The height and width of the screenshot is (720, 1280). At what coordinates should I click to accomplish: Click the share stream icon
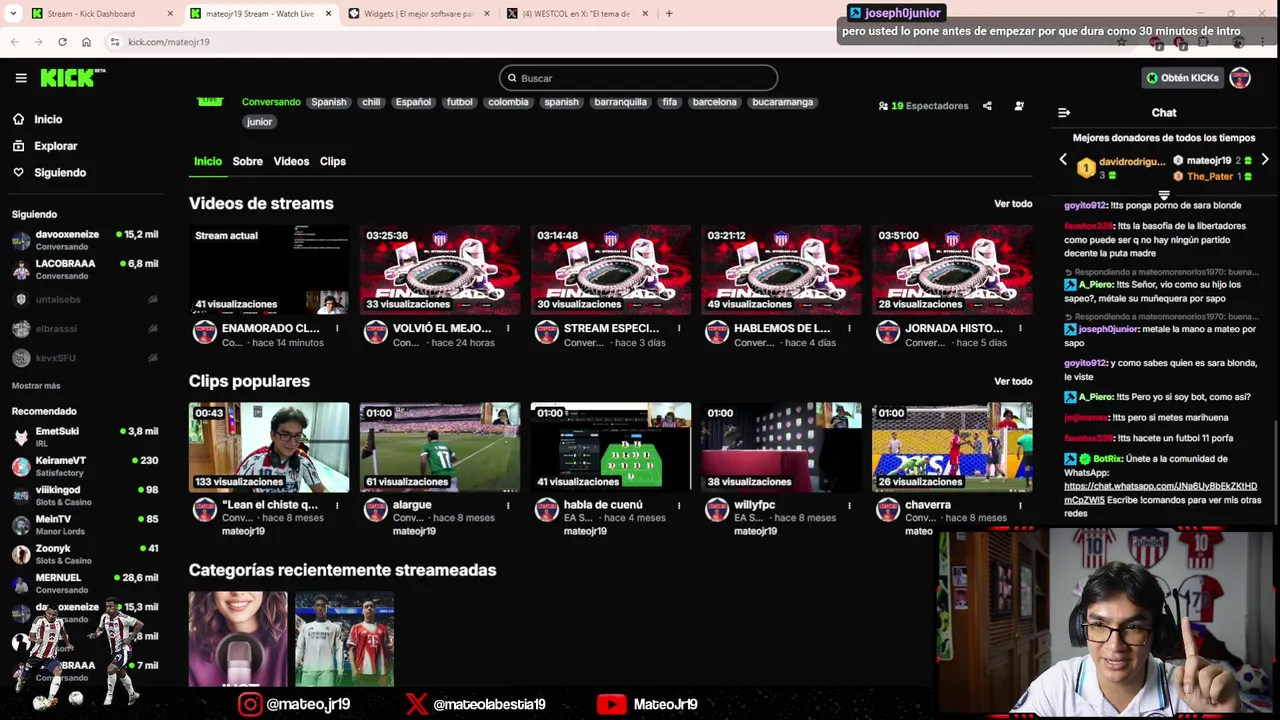tap(987, 106)
